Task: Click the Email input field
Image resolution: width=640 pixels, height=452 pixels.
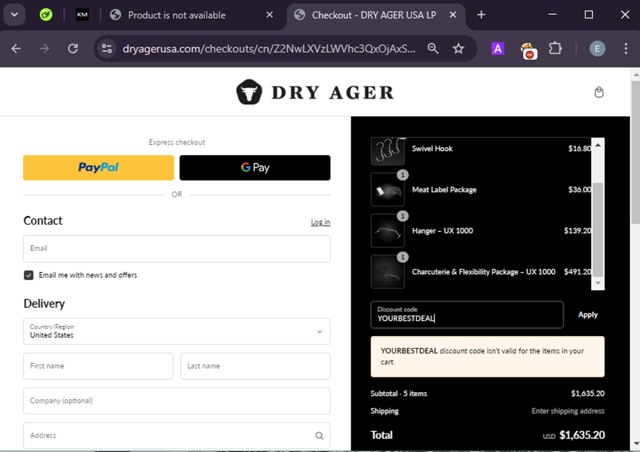Action: [177, 249]
